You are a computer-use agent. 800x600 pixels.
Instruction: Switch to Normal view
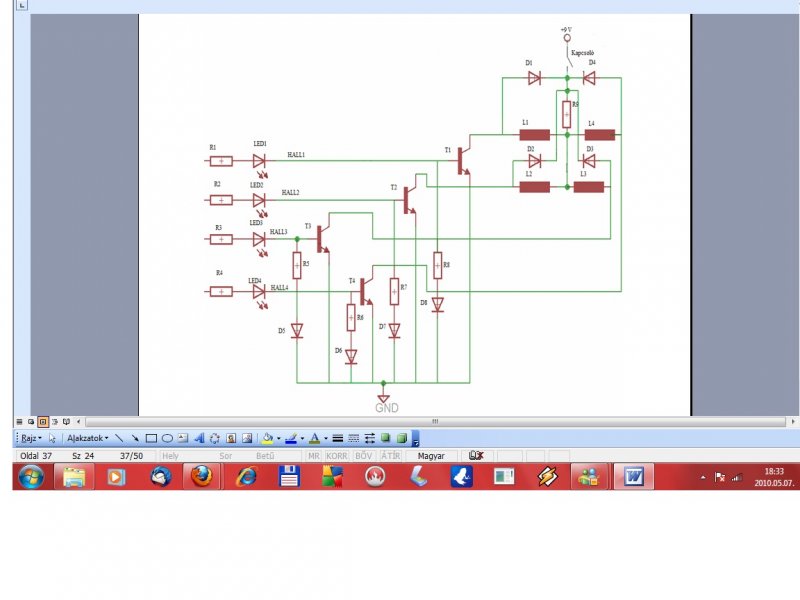point(19,422)
